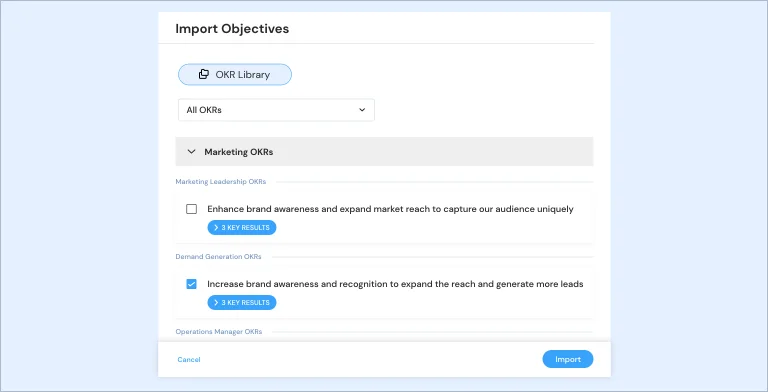Uncheck the Increase brand awareness objective checkbox
Viewport: 768px width, 392px height.
(x=192, y=284)
